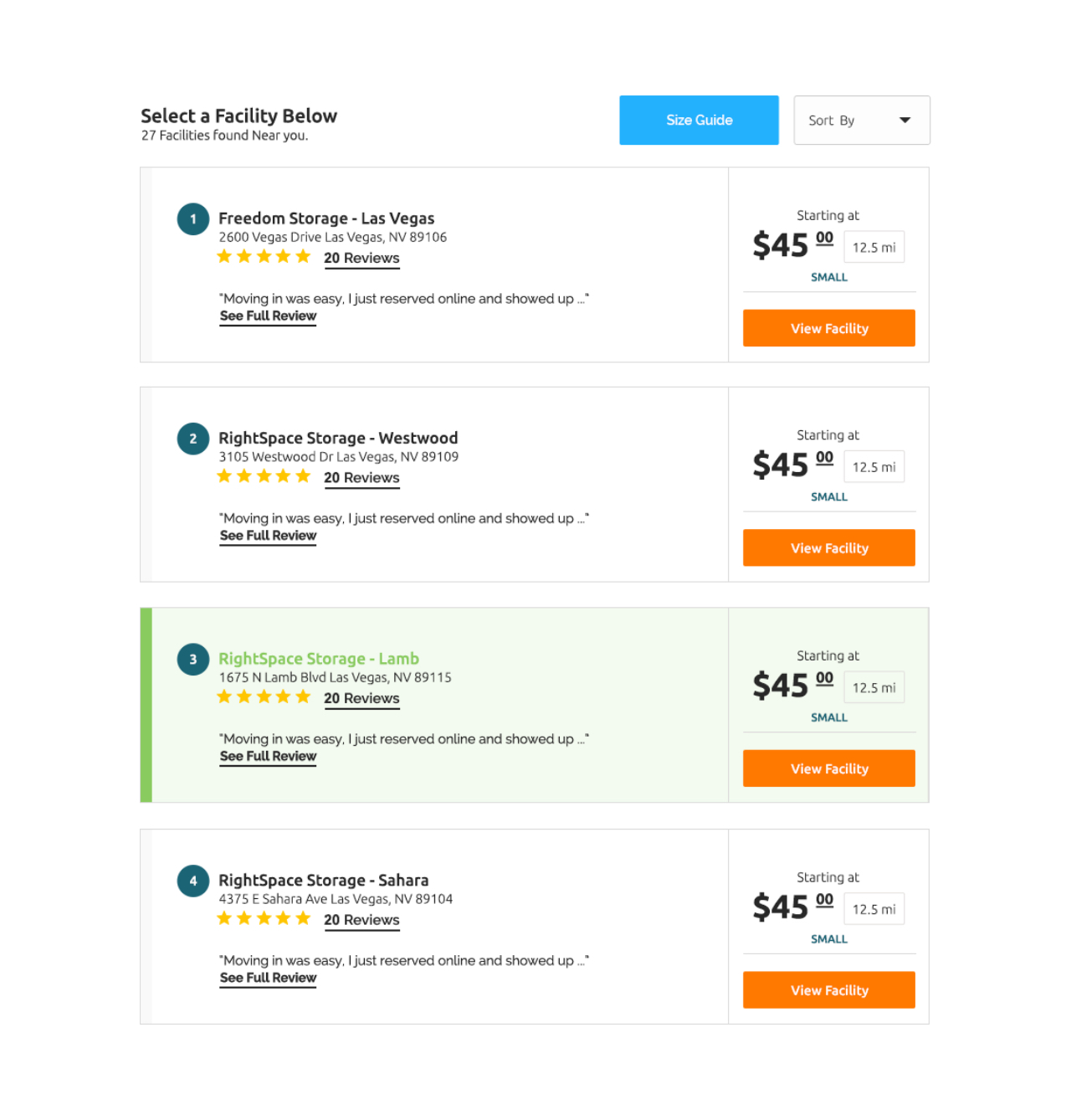
Task: View Facility for RightSpace Storage - Westwood
Action: pyautogui.click(x=829, y=547)
